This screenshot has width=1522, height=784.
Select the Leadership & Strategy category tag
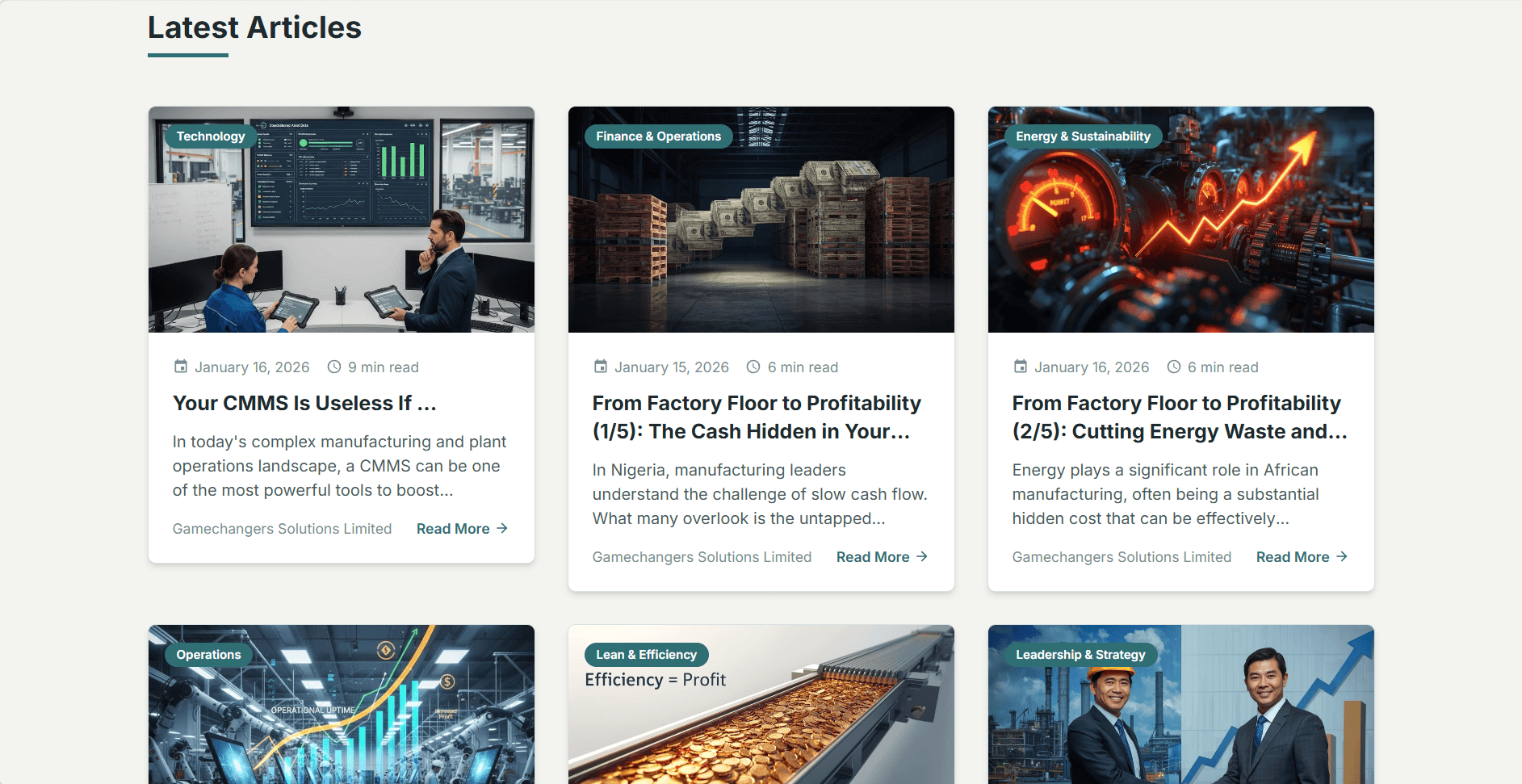point(1080,655)
